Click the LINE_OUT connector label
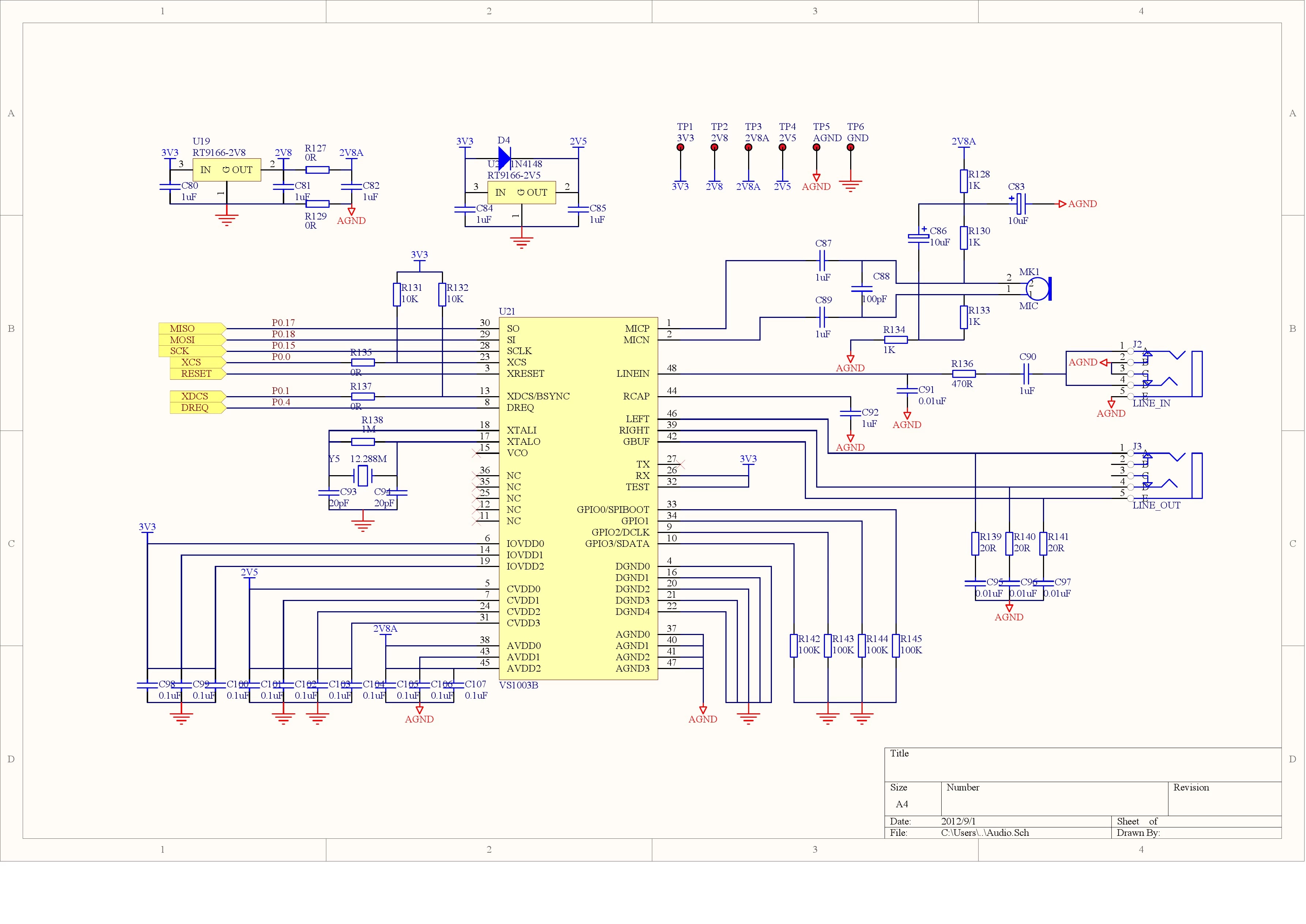The width and height of the screenshot is (1306, 924). [x=1157, y=505]
